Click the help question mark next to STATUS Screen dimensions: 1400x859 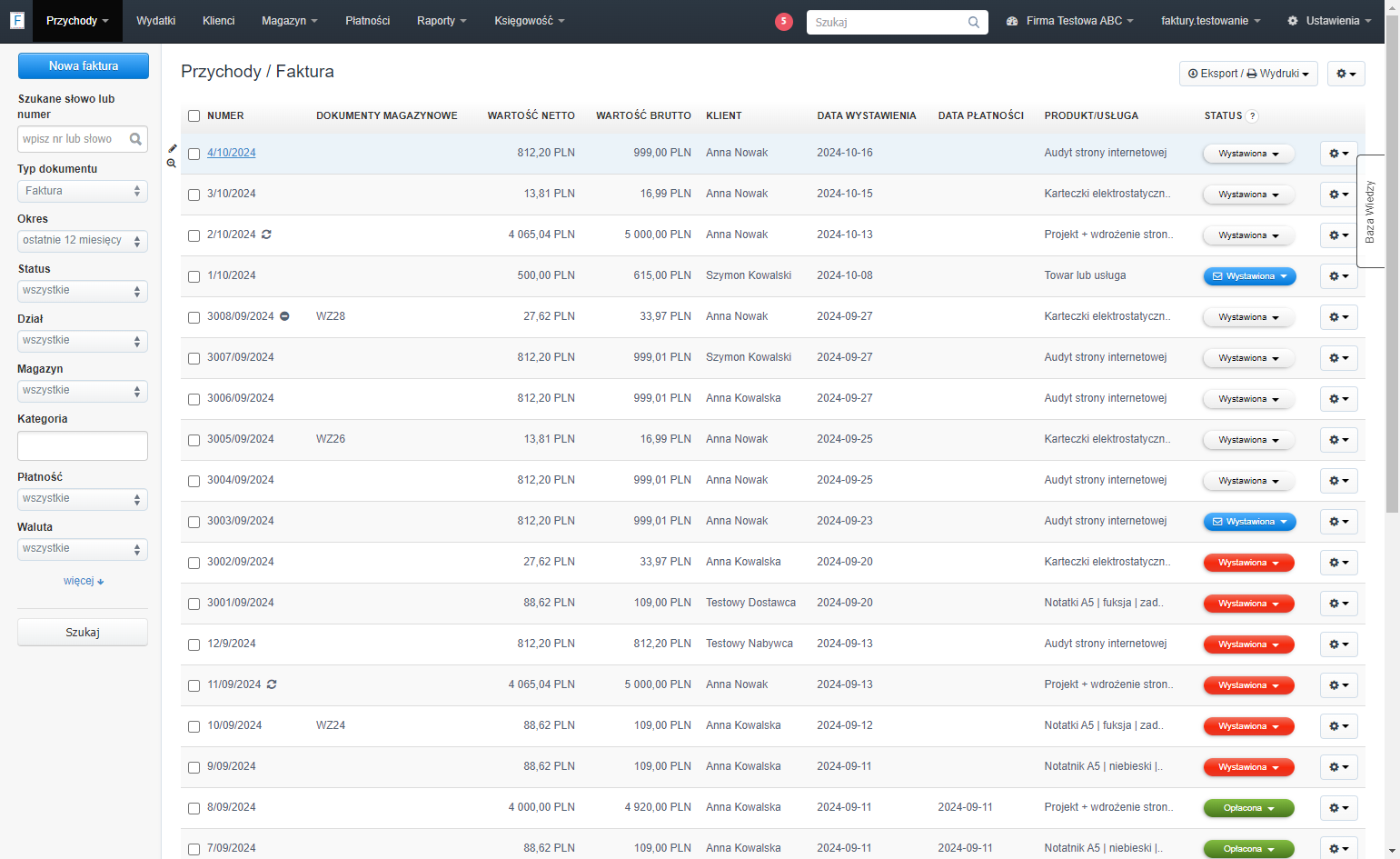coord(1253,116)
